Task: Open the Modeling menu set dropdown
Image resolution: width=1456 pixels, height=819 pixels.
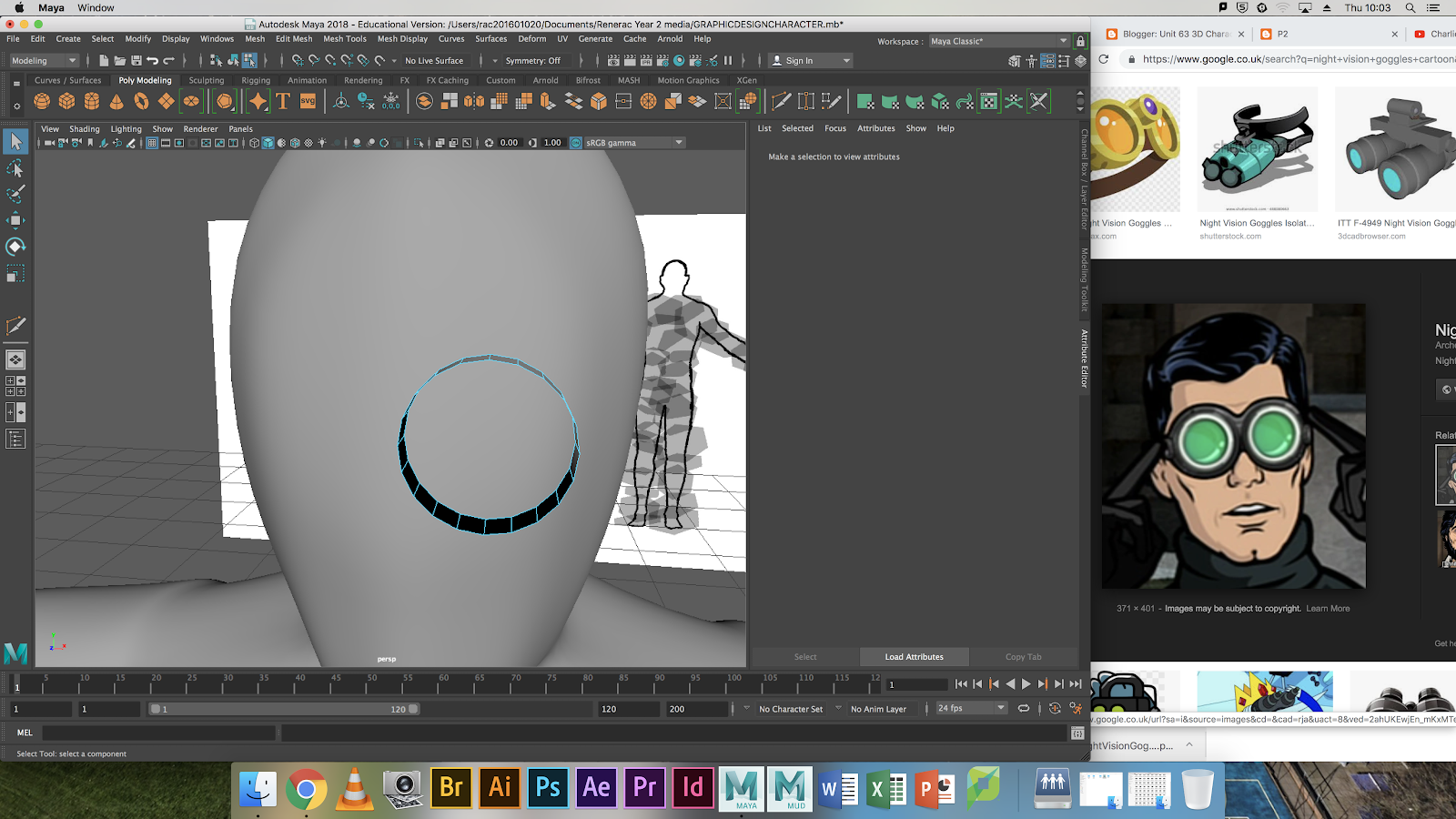Action: (x=44, y=61)
